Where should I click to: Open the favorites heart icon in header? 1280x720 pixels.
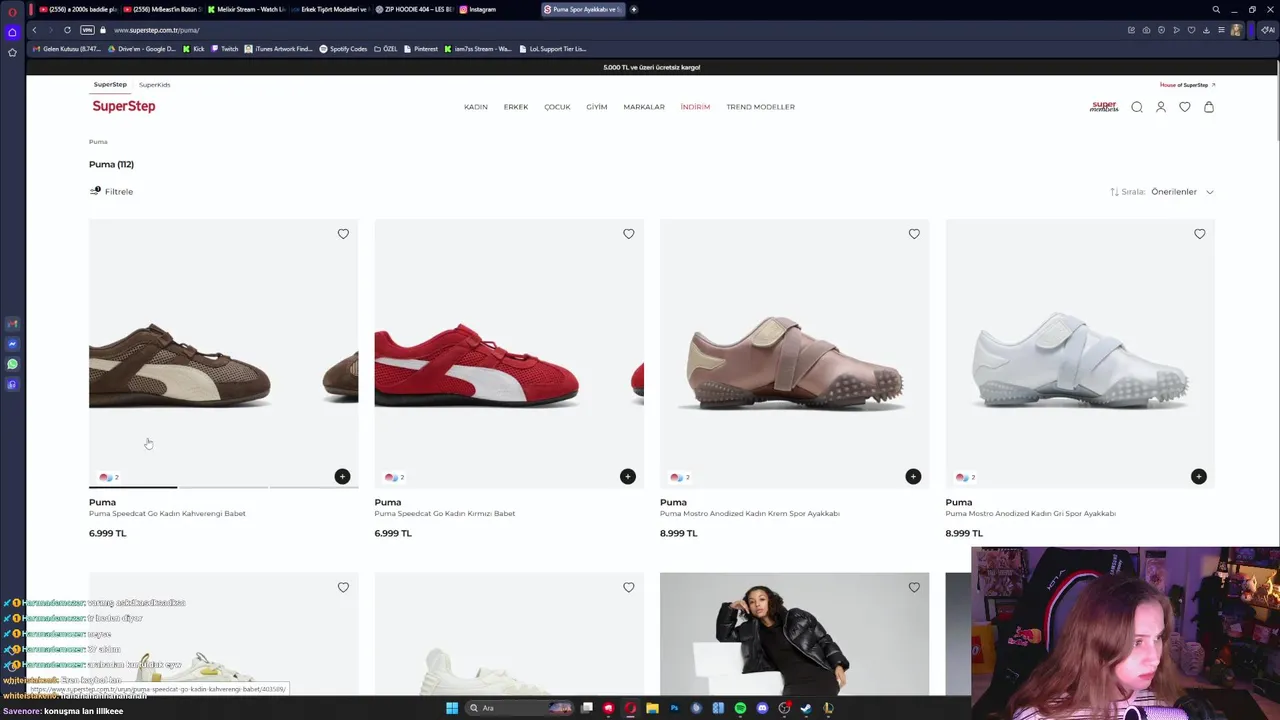point(1185,107)
